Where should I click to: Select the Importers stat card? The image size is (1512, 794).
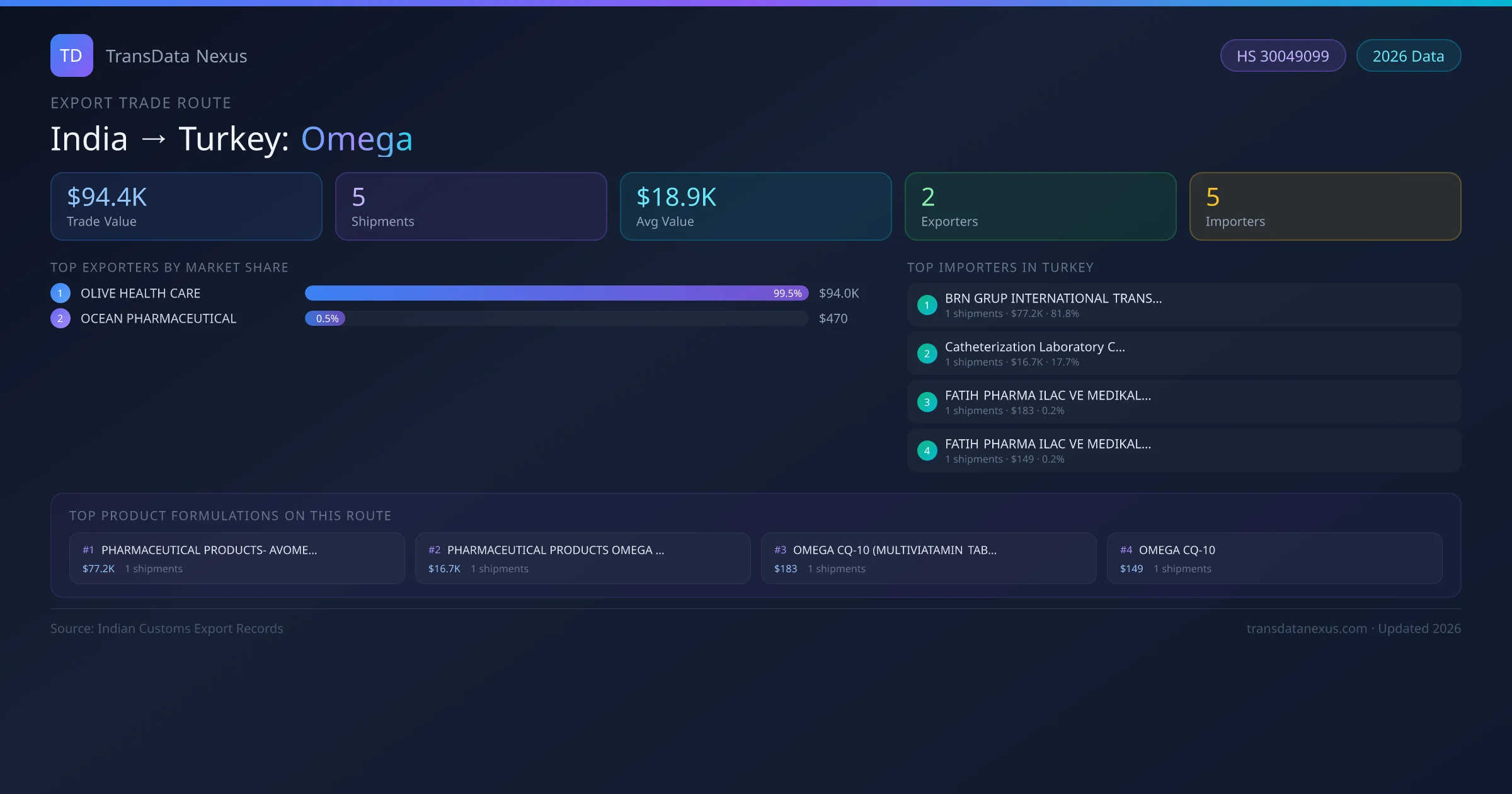[x=1325, y=207]
